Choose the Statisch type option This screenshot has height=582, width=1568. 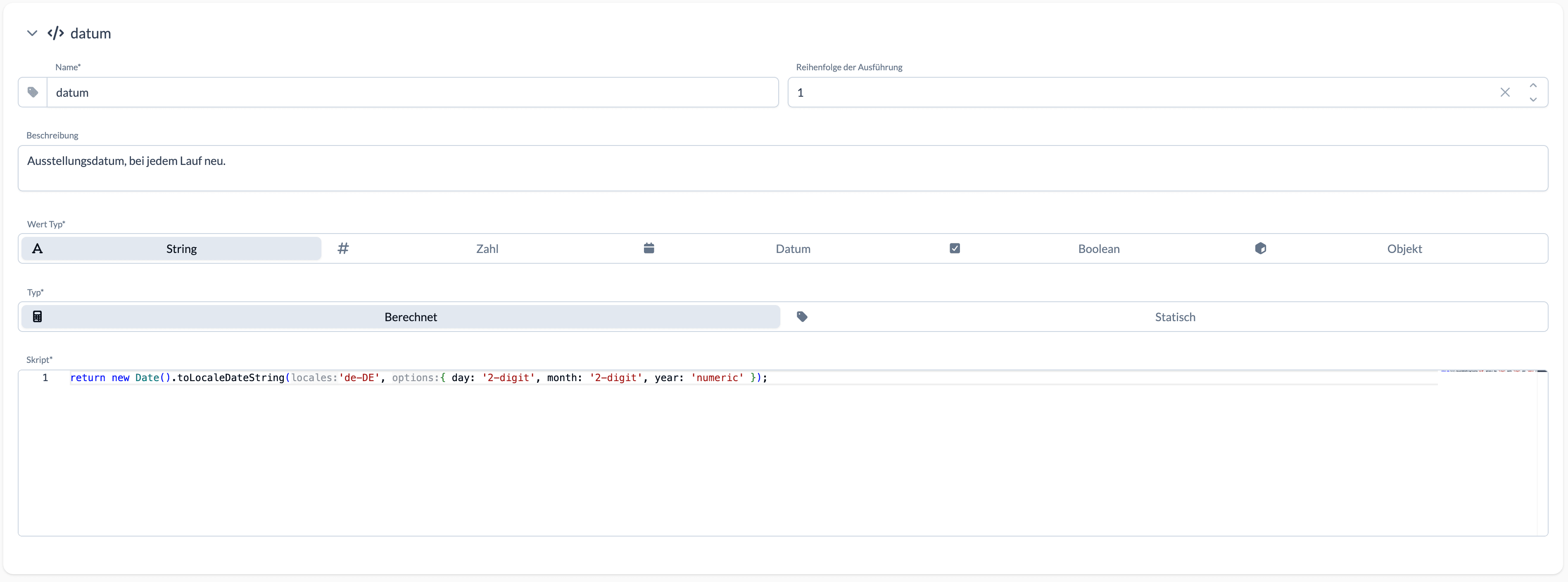coord(1166,317)
